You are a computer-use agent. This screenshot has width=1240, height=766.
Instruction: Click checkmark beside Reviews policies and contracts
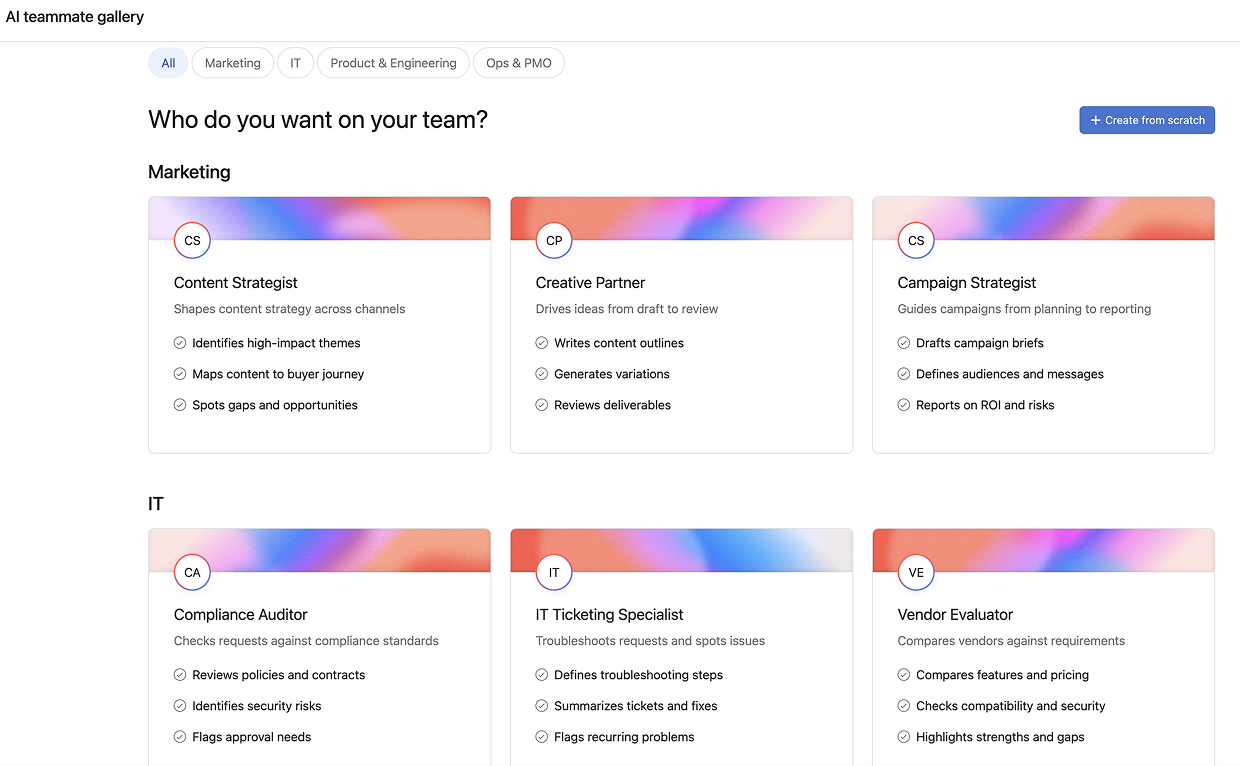pos(180,675)
